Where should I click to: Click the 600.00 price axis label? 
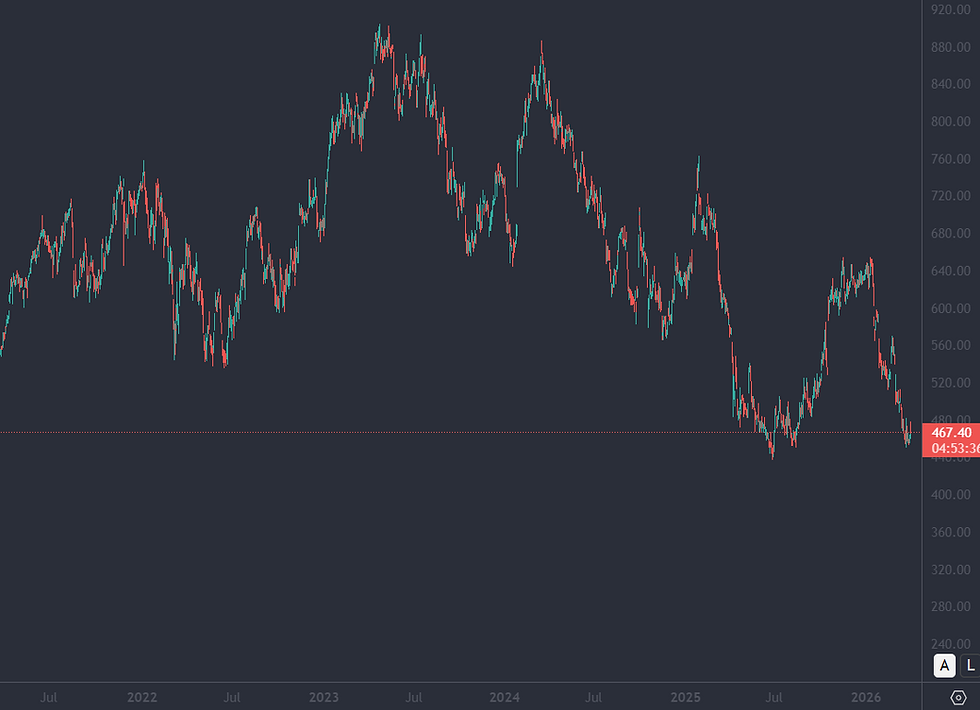[x=951, y=308]
